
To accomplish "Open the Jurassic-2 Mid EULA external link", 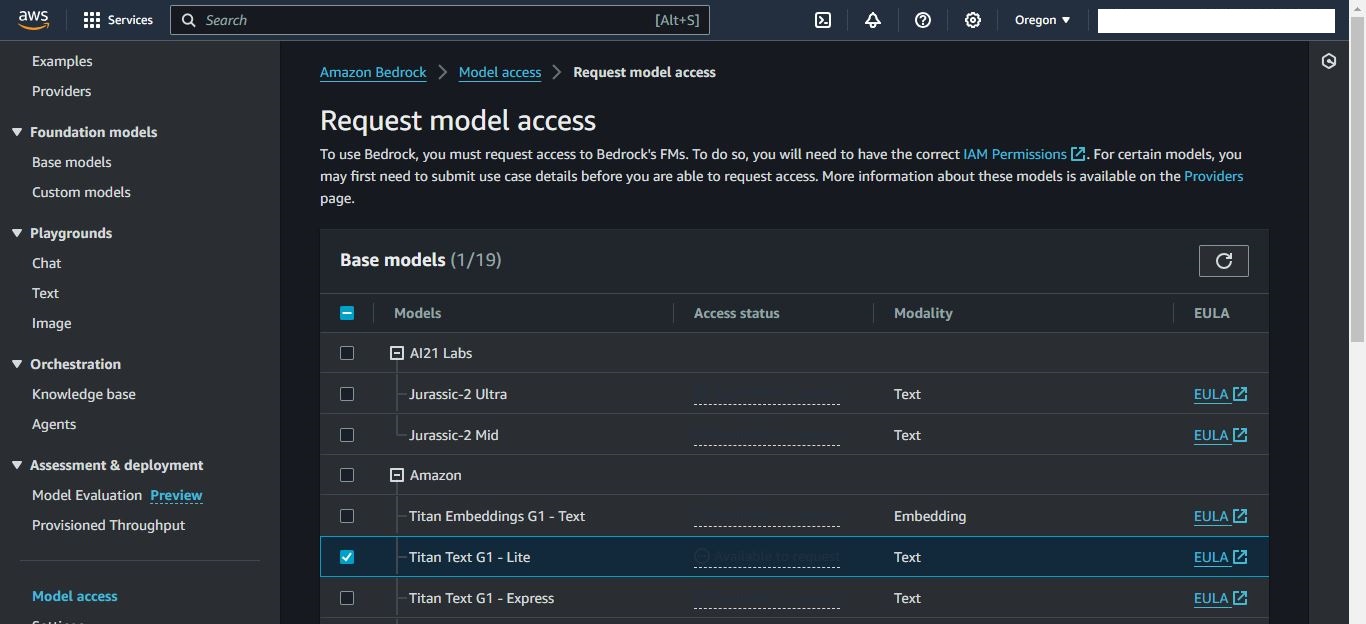I will 1220,435.
